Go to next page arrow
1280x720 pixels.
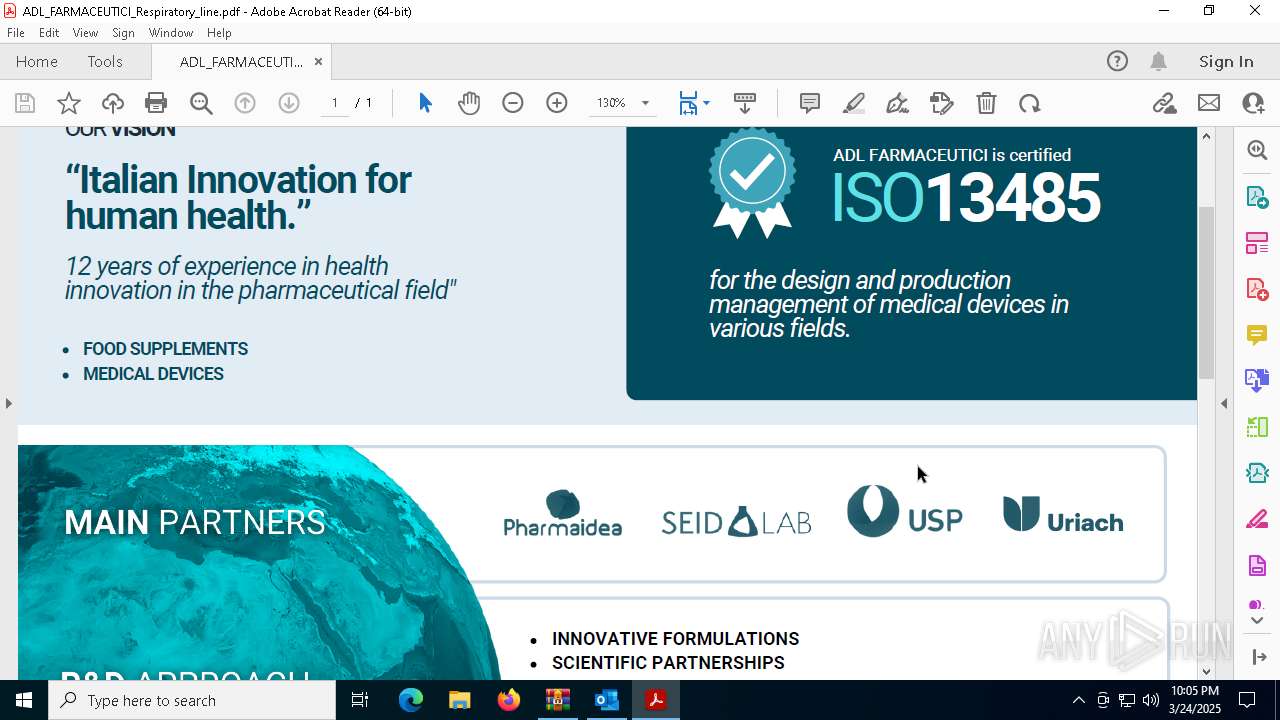coord(289,103)
